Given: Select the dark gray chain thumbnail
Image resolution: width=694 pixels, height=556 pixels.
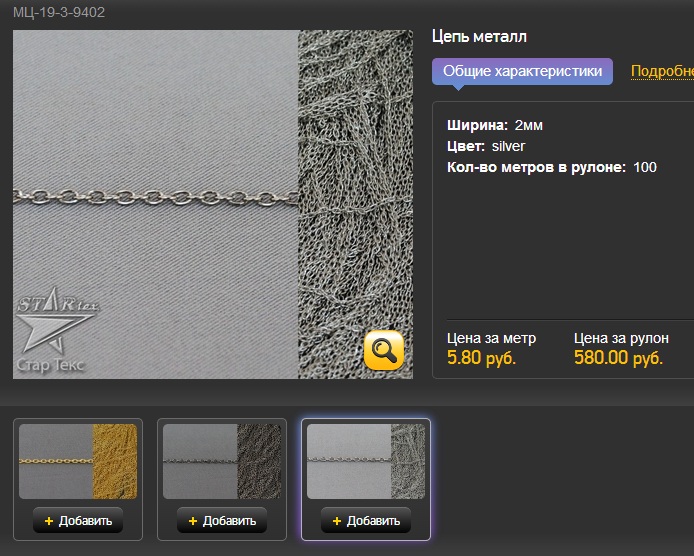Looking at the screenshot, I should pos(222,461).
